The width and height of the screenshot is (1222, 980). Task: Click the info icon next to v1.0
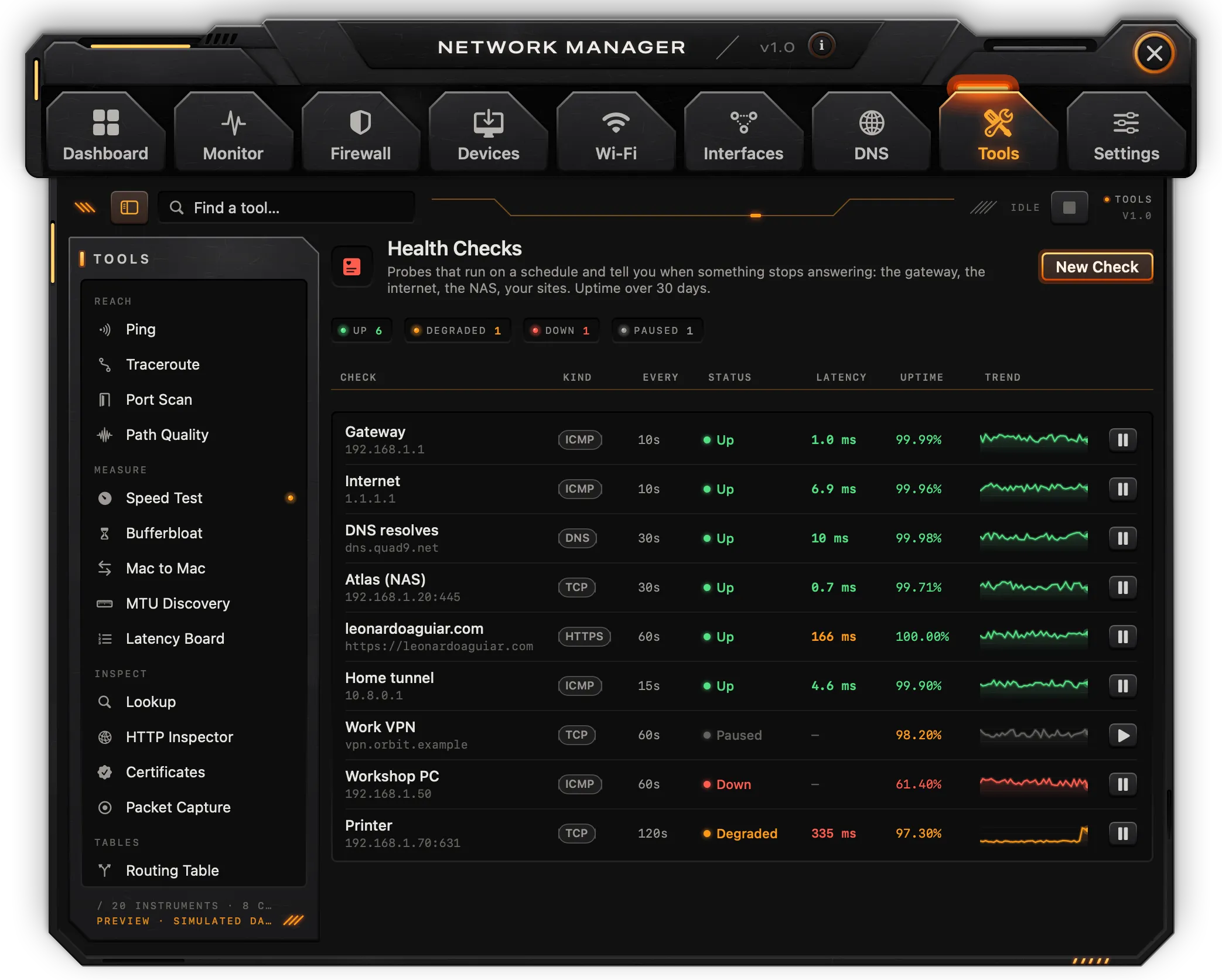coord(821,46)
